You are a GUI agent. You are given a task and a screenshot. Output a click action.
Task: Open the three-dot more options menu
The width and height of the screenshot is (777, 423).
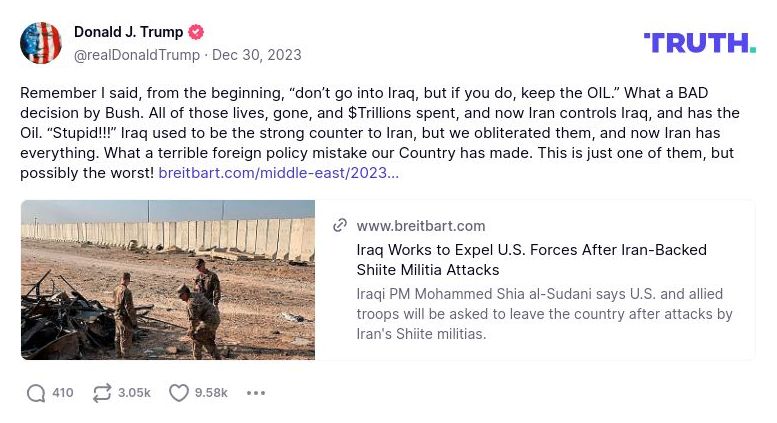(256, 393)
